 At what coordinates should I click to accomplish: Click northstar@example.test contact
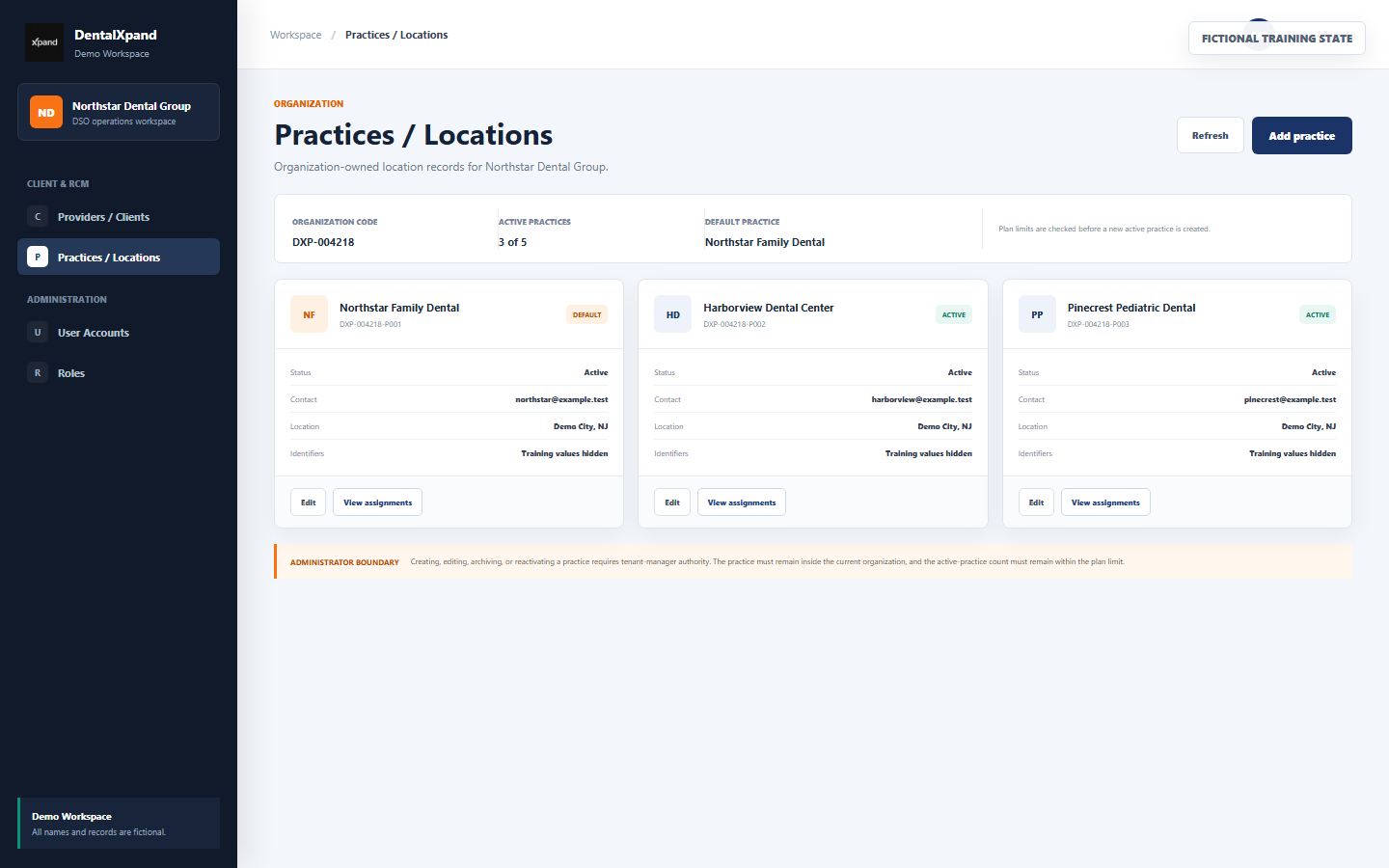click(x=561, y=399)
